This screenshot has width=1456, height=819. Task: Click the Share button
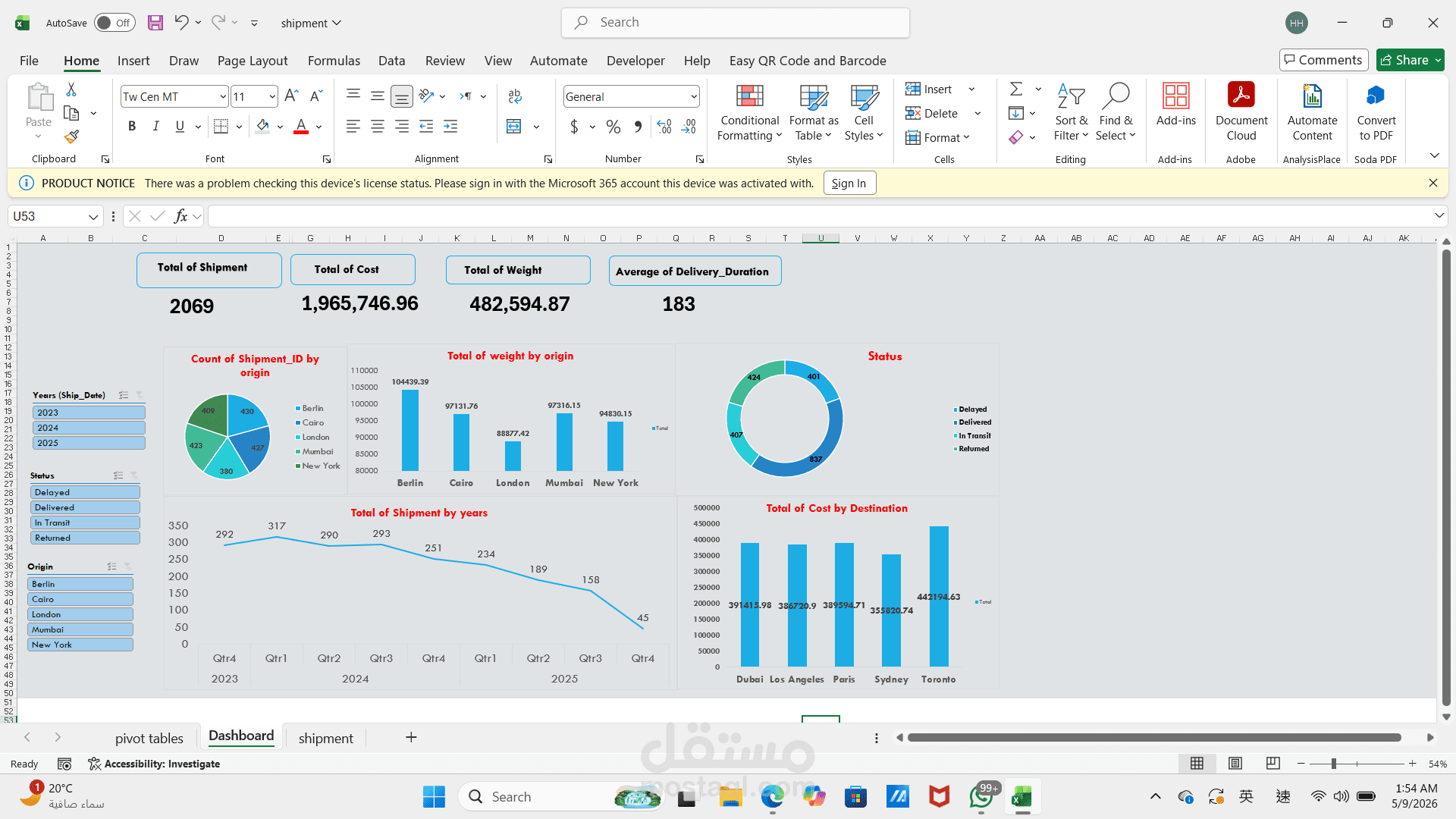(1410, 60)
